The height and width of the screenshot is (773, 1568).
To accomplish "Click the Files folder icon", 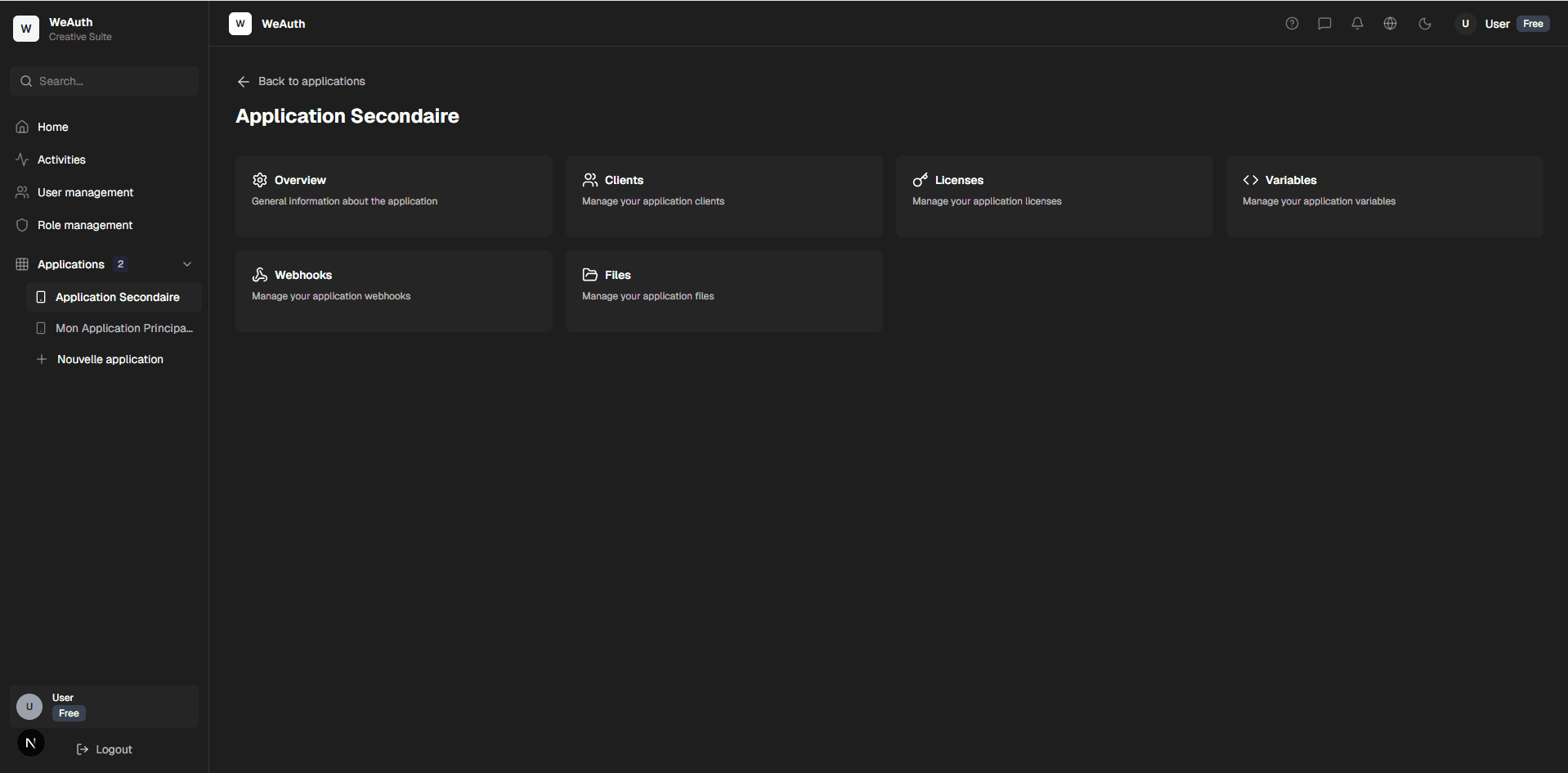I will [x=589, y=275].
